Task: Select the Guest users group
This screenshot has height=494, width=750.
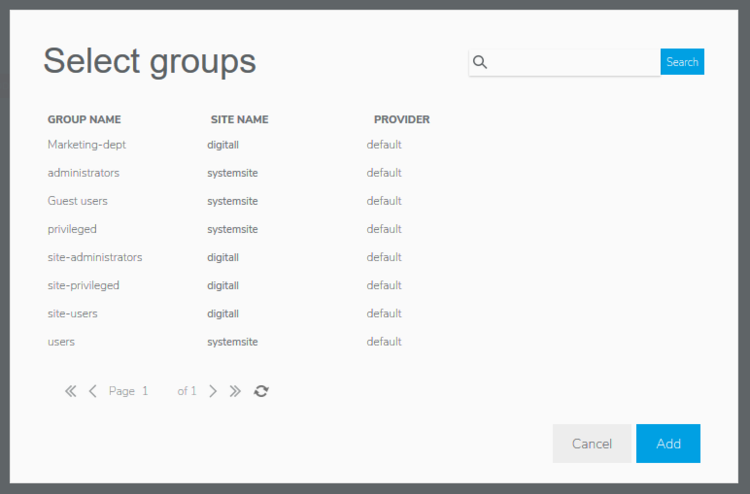Action: click(77, 201)
